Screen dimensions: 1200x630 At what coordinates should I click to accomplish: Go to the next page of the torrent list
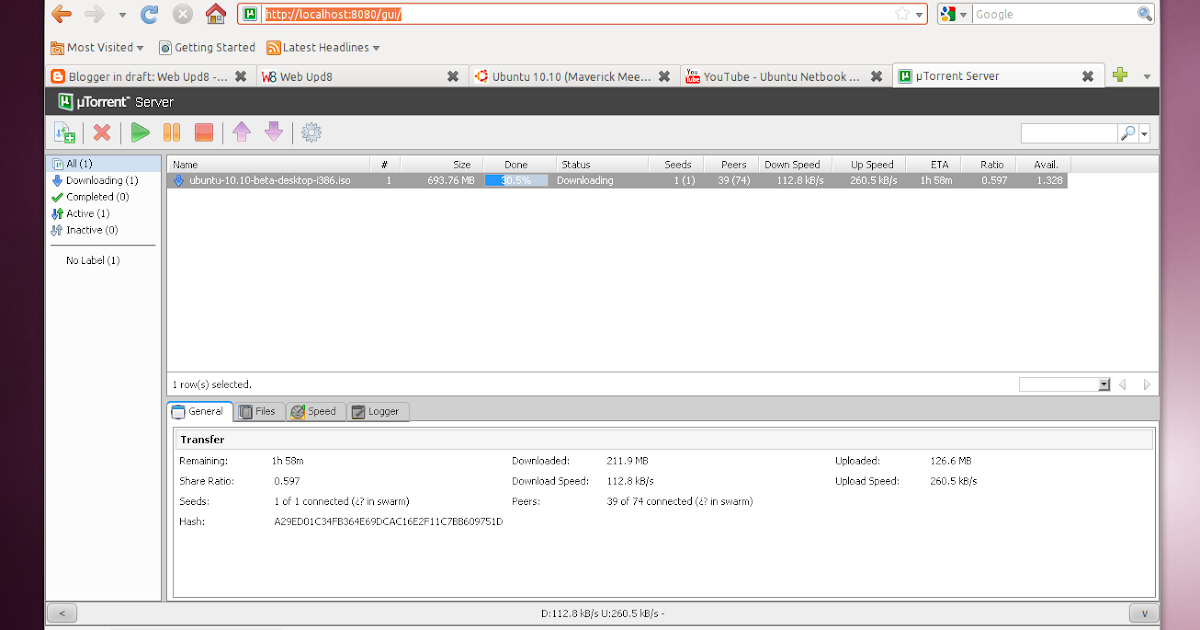(1146, 384)
